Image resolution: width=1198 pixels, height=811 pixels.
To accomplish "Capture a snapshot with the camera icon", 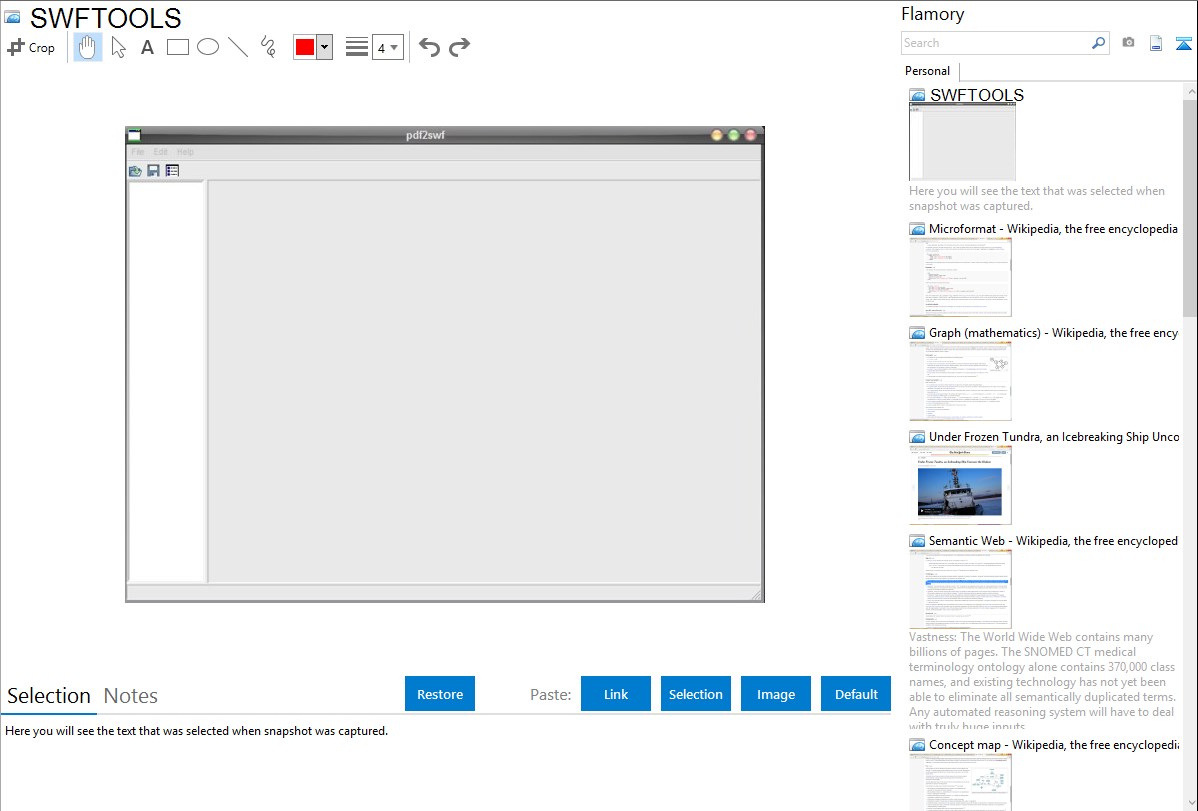I will click(x=1128, y=43).
